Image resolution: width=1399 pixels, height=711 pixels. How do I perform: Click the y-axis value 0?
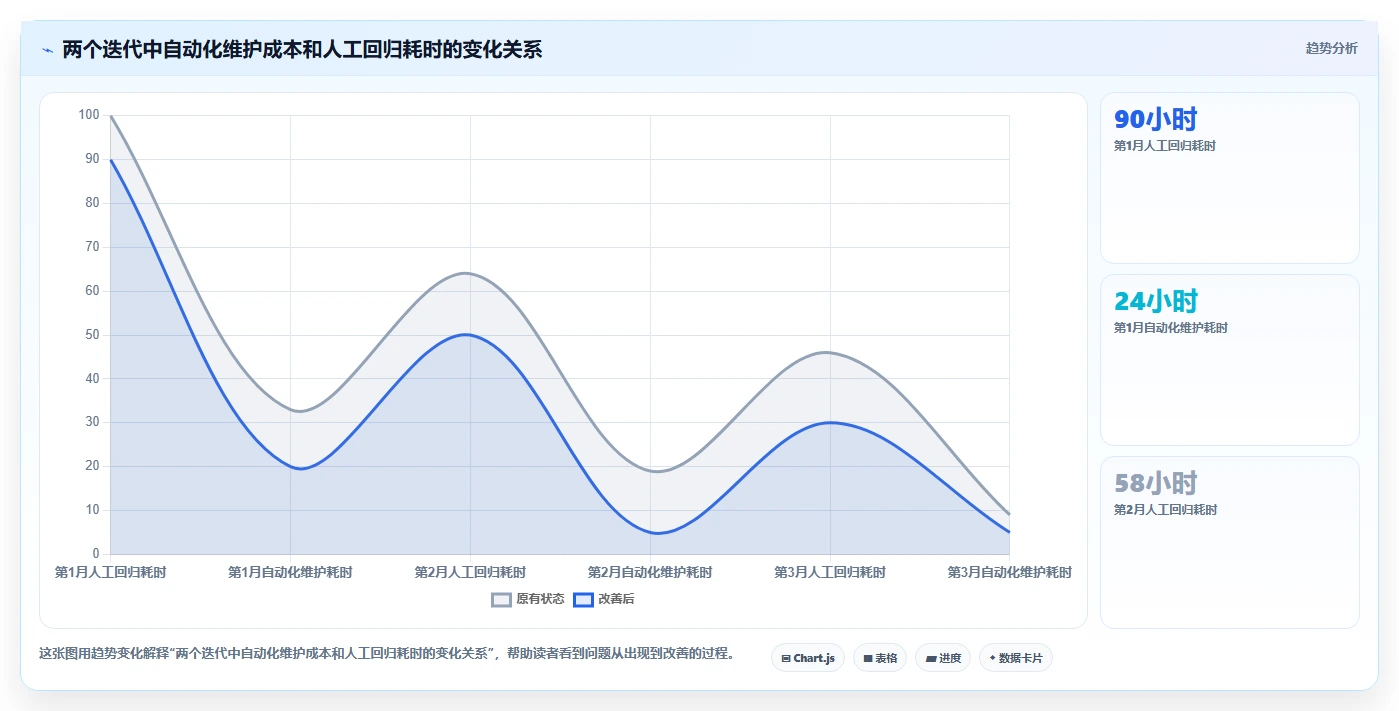pyautogui.click(x=96, y=553)
